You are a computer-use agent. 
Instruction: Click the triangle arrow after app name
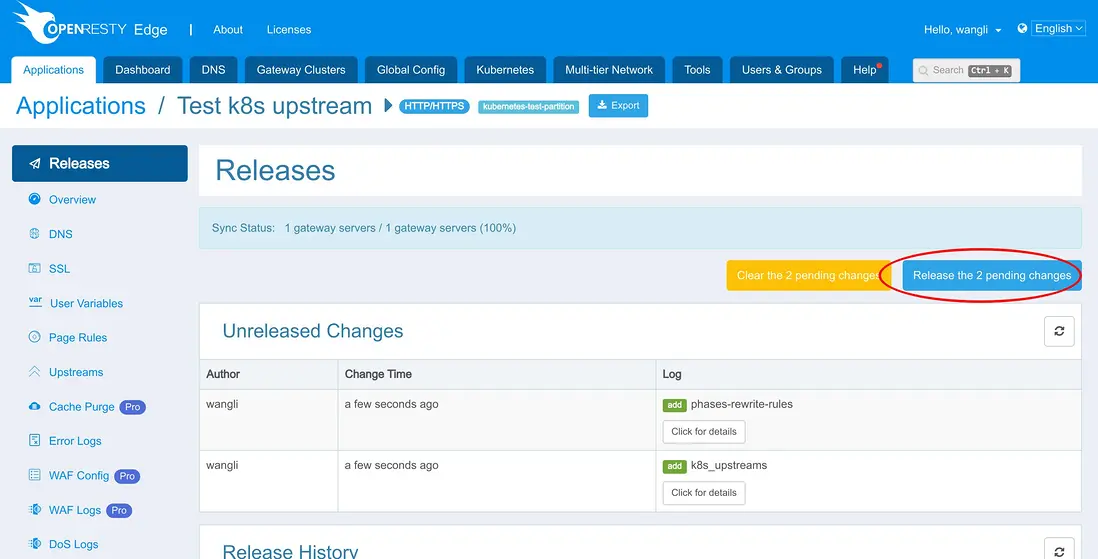pos(389,106)
